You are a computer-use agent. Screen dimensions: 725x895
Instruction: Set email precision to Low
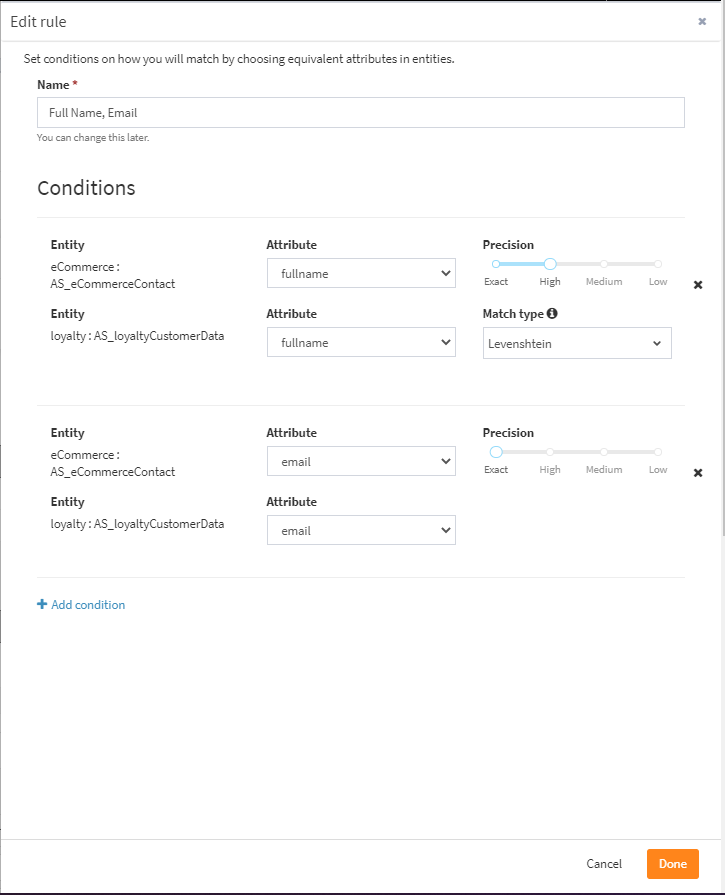[x=658, y=452]
